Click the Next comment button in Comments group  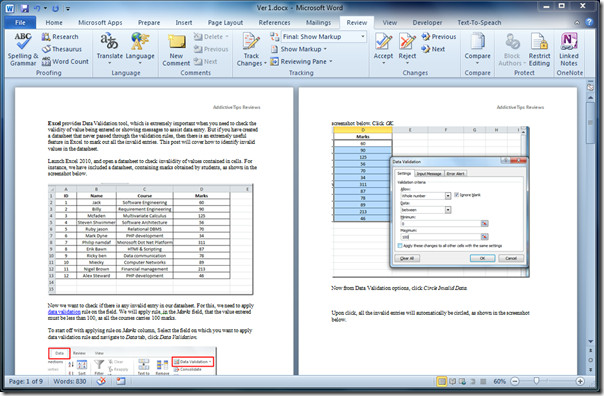point(206,61)
